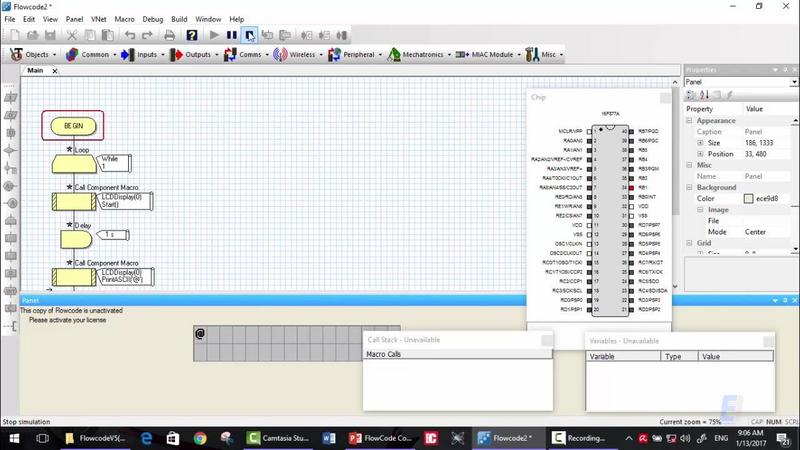Screen dimensions: 800x450
Task: Click the Objects component icon
Action: click(x=16, y=54)
